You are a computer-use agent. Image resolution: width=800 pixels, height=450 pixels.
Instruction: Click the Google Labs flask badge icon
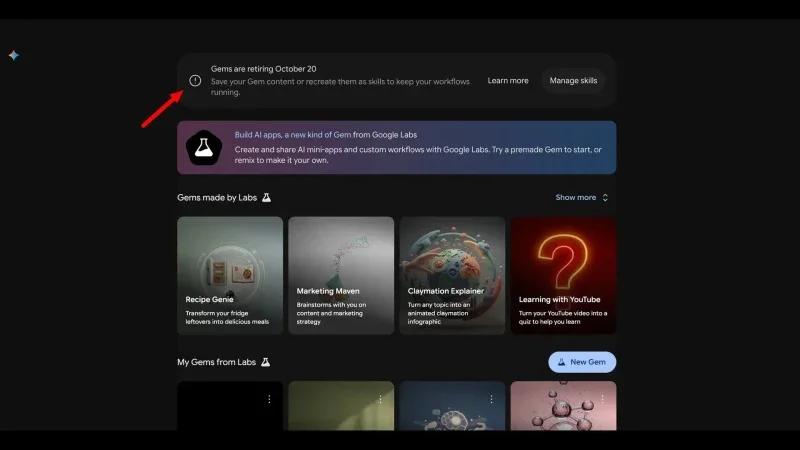pyautogui.click(x=204, y=147)
